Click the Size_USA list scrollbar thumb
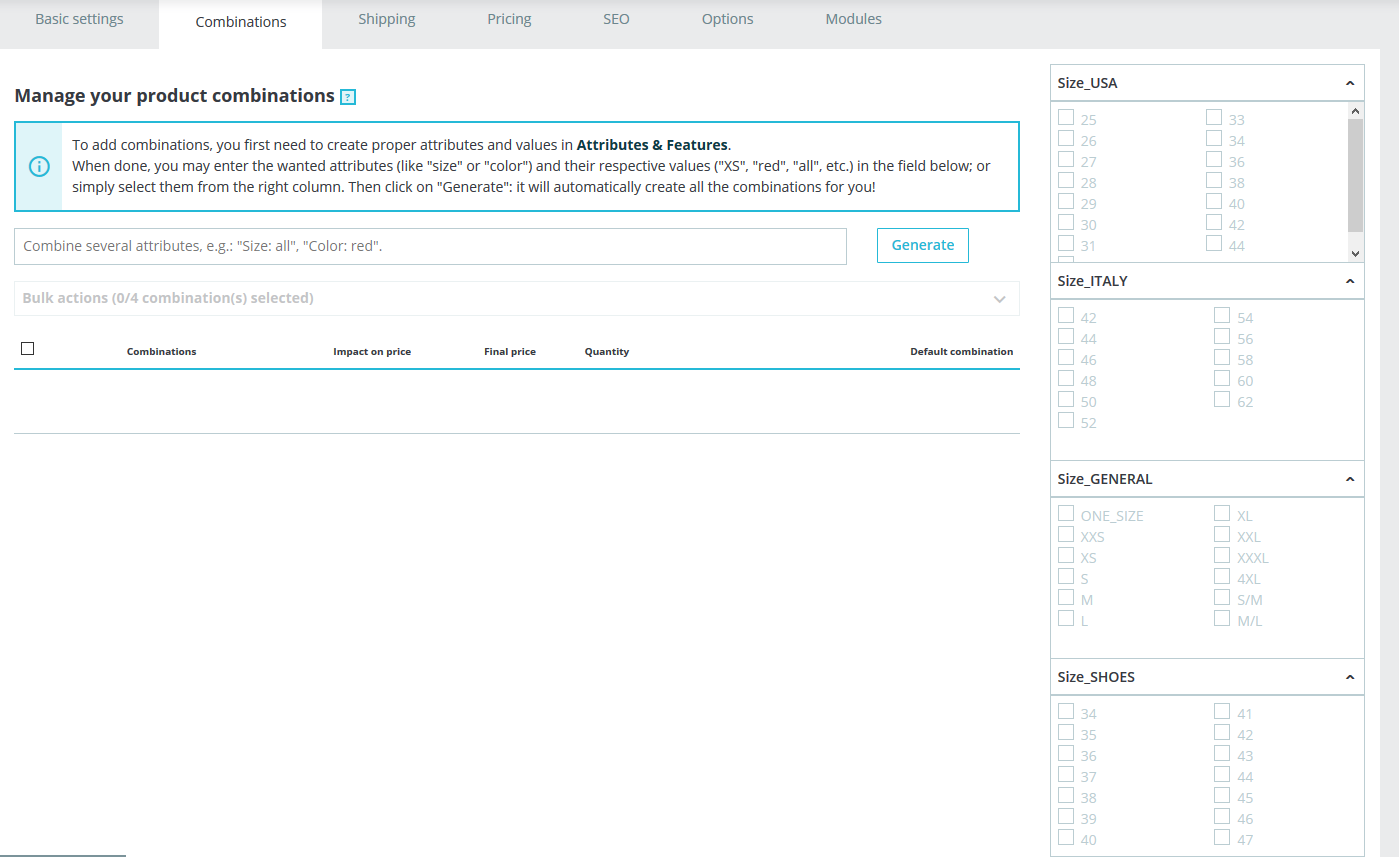 (x=1355, y=175)
